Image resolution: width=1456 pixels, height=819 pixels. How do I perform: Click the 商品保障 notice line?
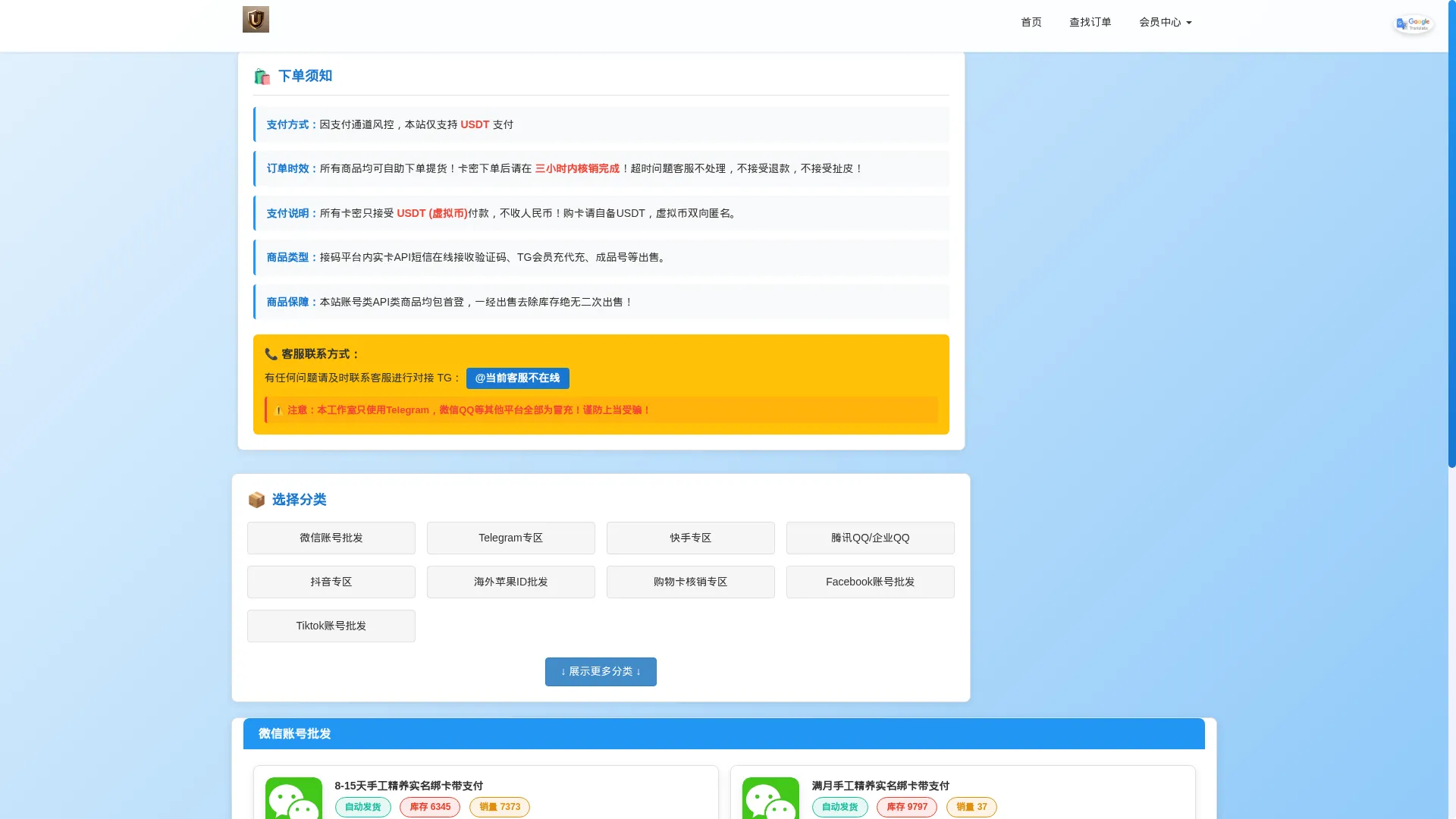[x=601, y=302]
